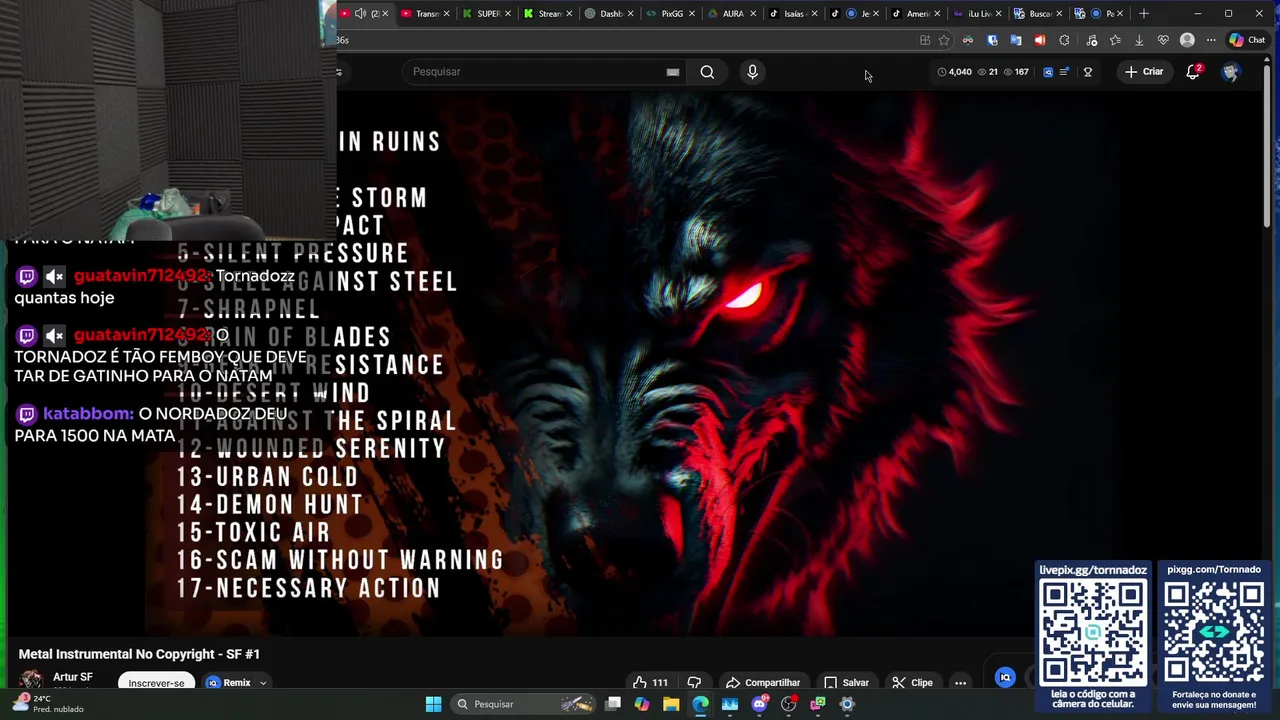Viewport: 1280px width, 720px height.
Task: Open browser downloads arrow icon
Action: pyautogui.click(x=1139, y=40)
